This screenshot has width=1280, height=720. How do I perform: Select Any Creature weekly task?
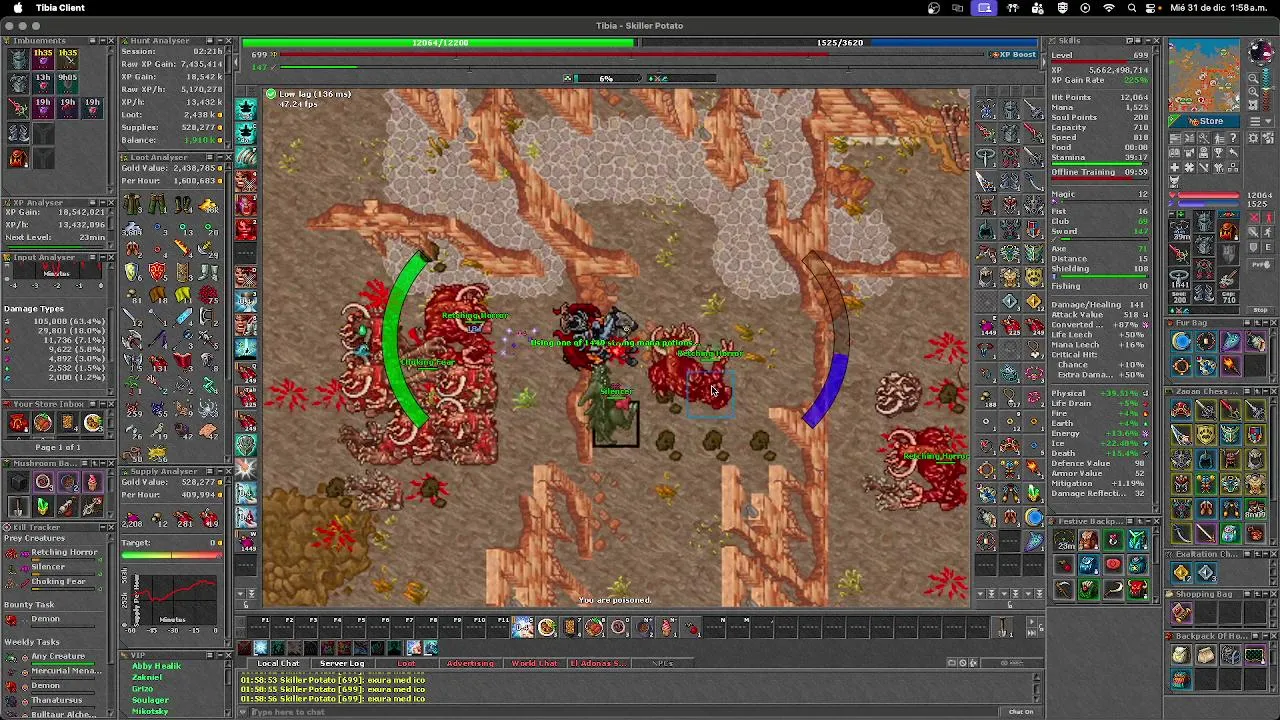tap(58, 656)
